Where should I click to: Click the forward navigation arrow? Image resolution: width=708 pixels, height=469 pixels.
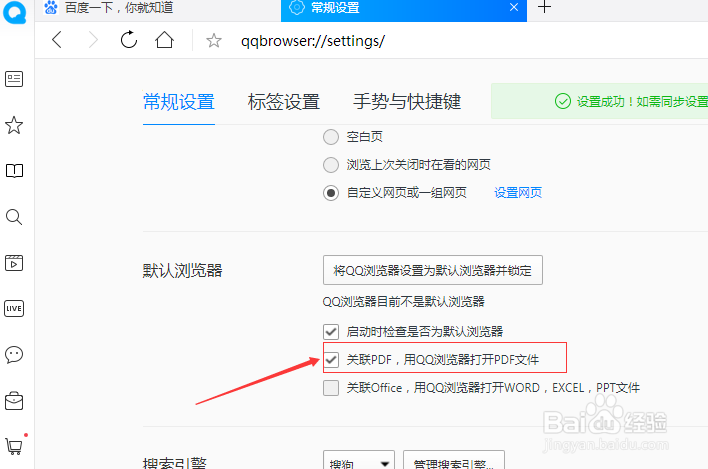point(93,40)
